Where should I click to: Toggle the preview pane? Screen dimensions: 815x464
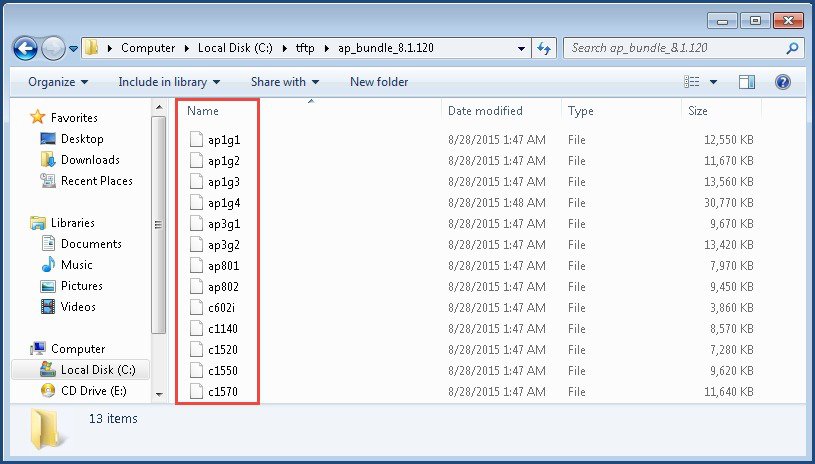pyautogui.click(x=747, y=82)
